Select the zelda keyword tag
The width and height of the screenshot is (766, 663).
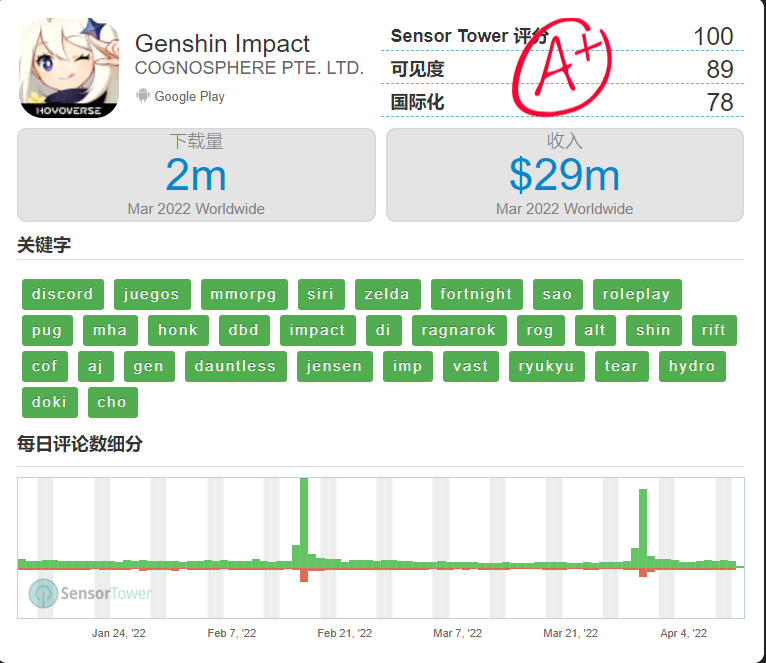pos(387,294)
